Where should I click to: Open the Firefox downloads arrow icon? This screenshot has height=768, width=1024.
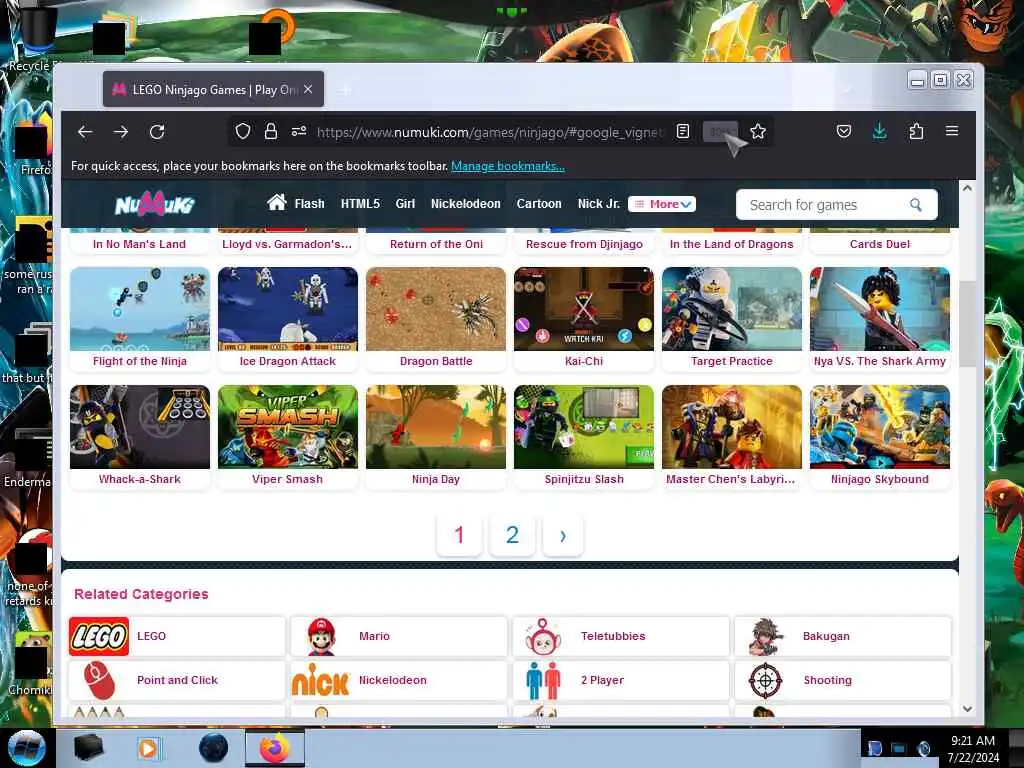880,131
